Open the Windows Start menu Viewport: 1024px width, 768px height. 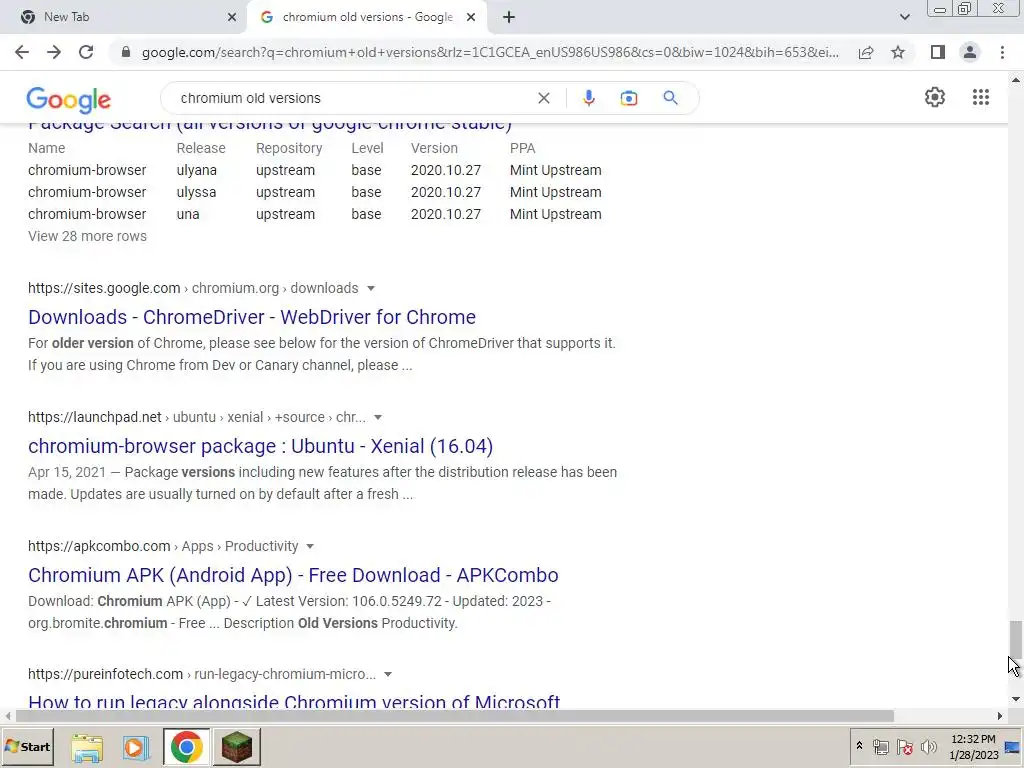pyautogui.click(x=27, y=746)
